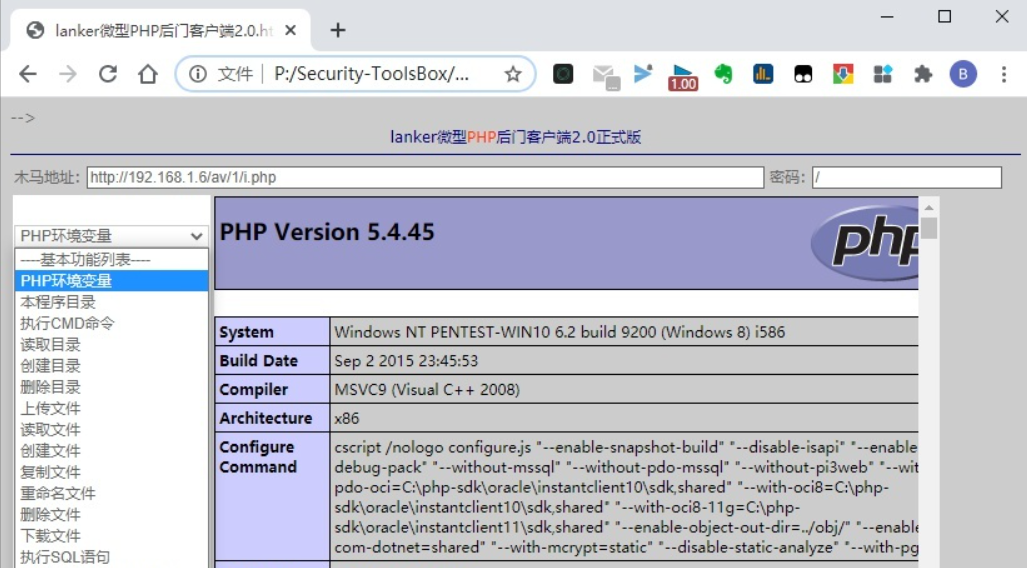The image size is (1027, 568).
Task: Open the profile avatar labeled B
Action: (x=963, y=74)
